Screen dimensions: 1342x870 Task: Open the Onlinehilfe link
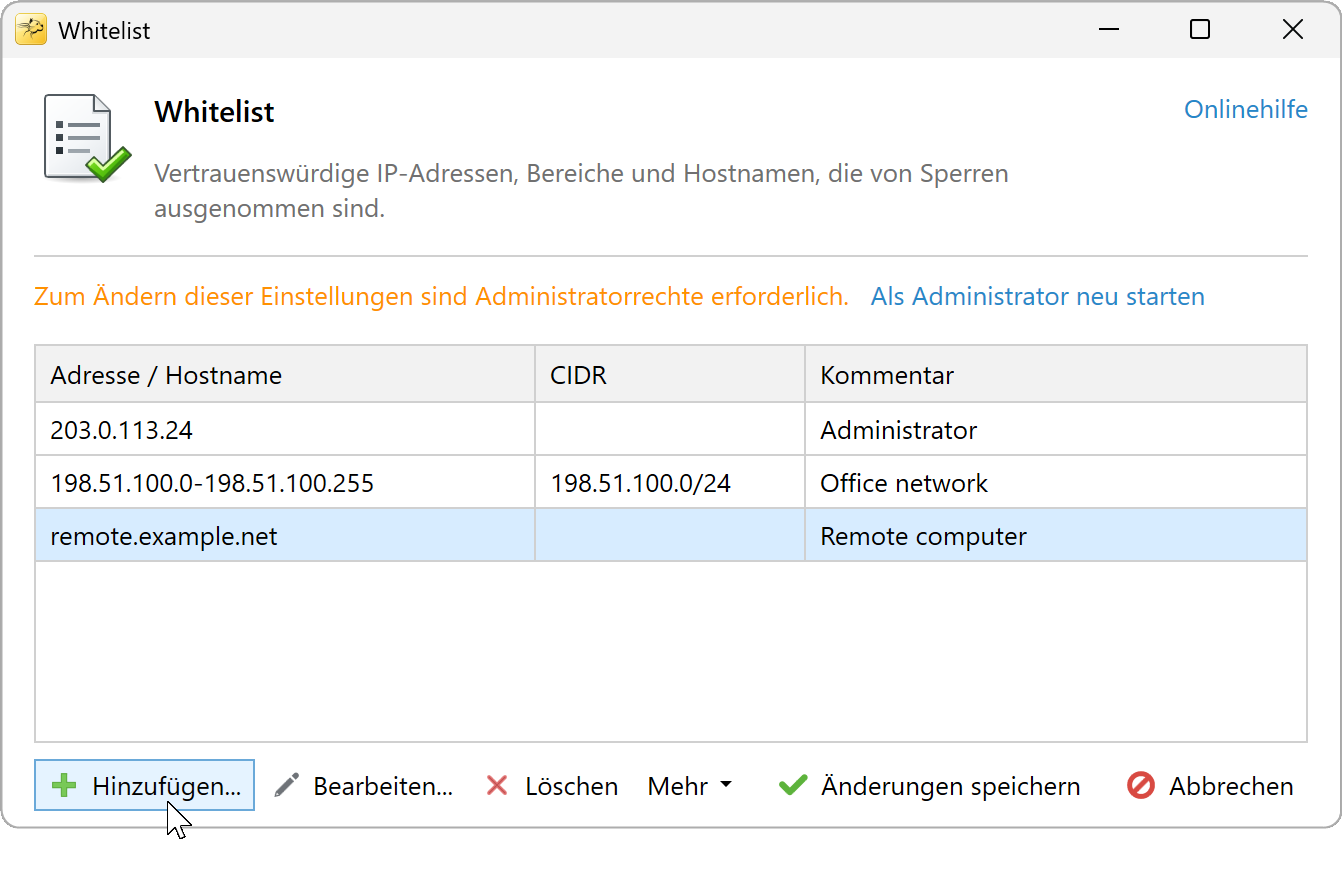tap(1246, 110)
